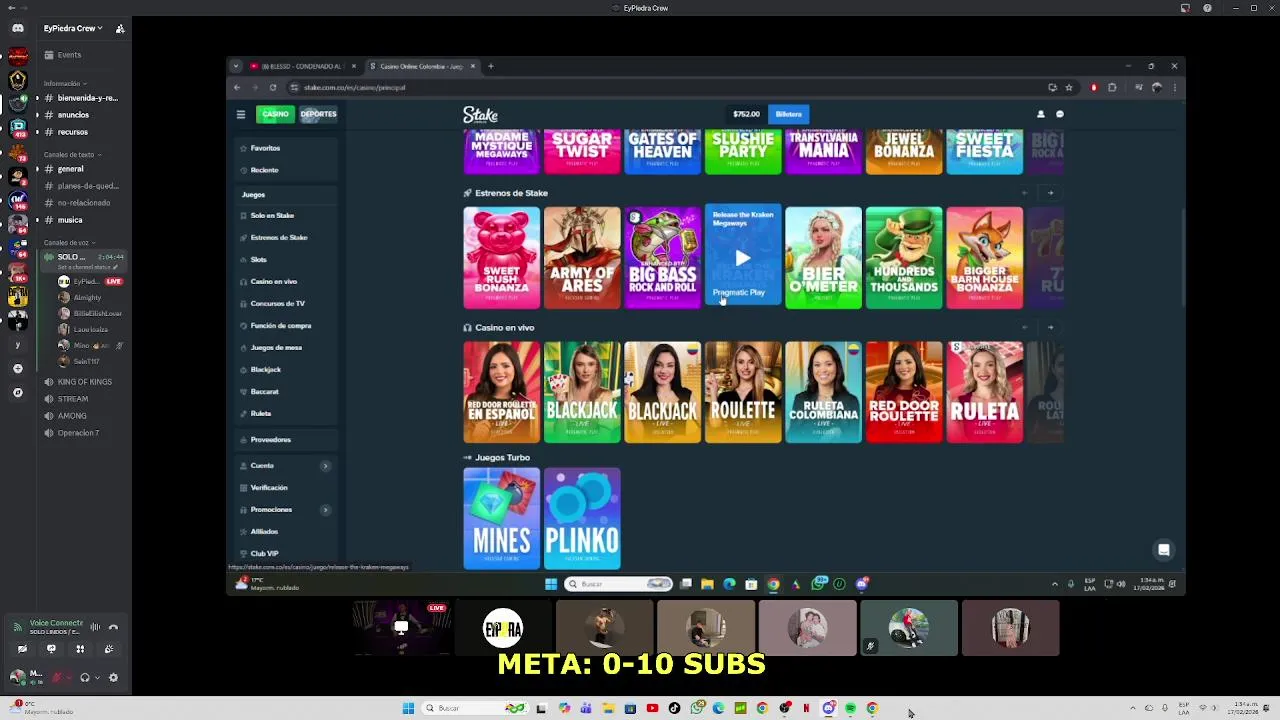
Task: Join the KING OF KINGS voice channel
Action: click(x=84, y=382)
